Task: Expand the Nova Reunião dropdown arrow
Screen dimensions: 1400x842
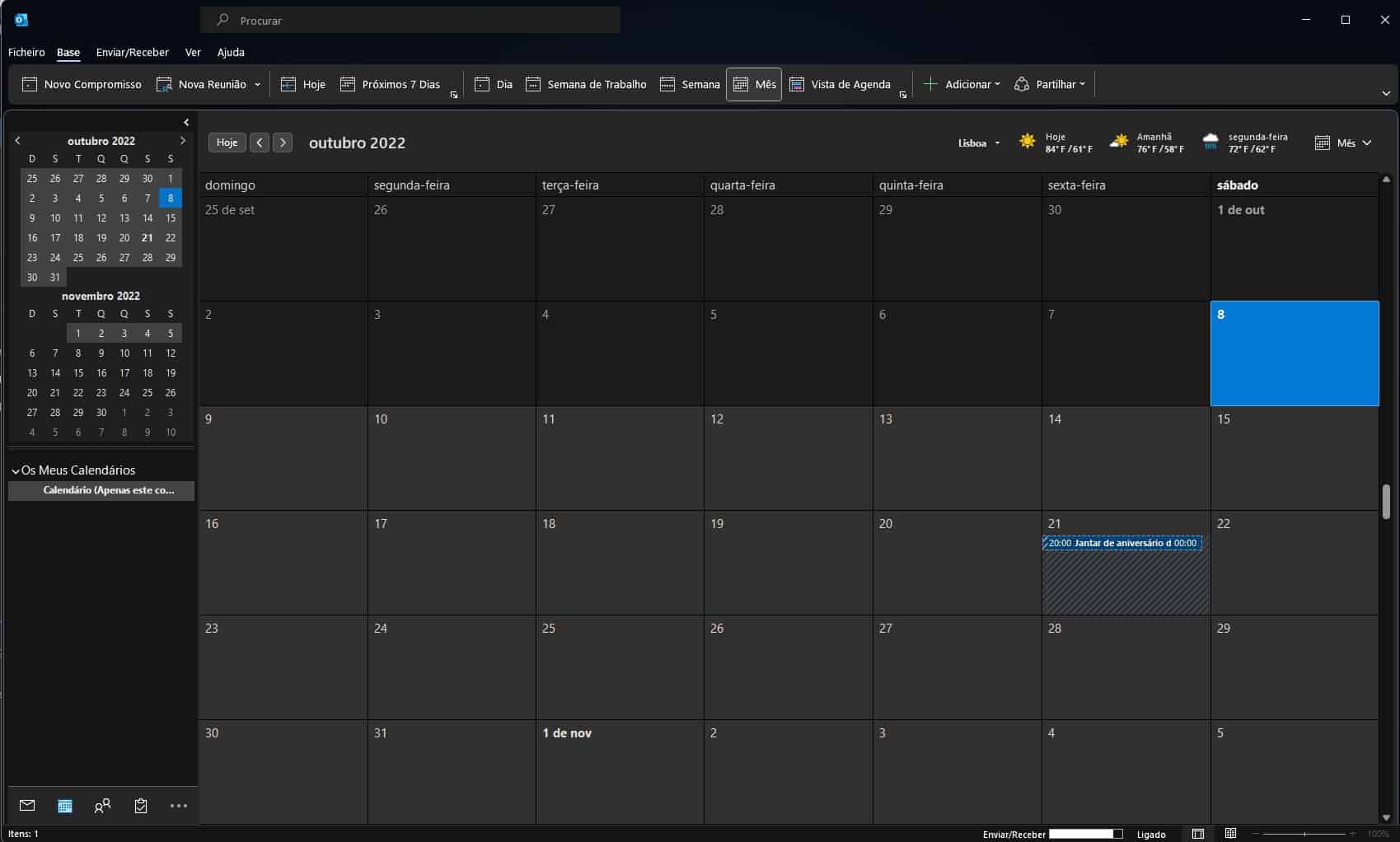Action: pos(258,84)
